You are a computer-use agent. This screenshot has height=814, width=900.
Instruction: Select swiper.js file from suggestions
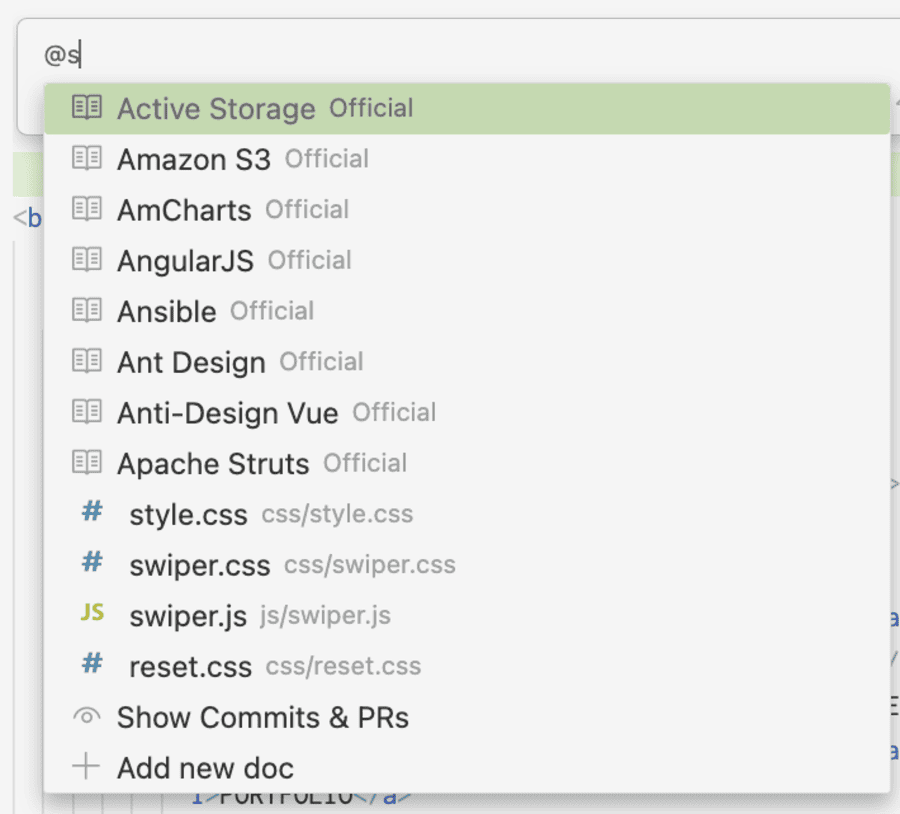(467, 615)
